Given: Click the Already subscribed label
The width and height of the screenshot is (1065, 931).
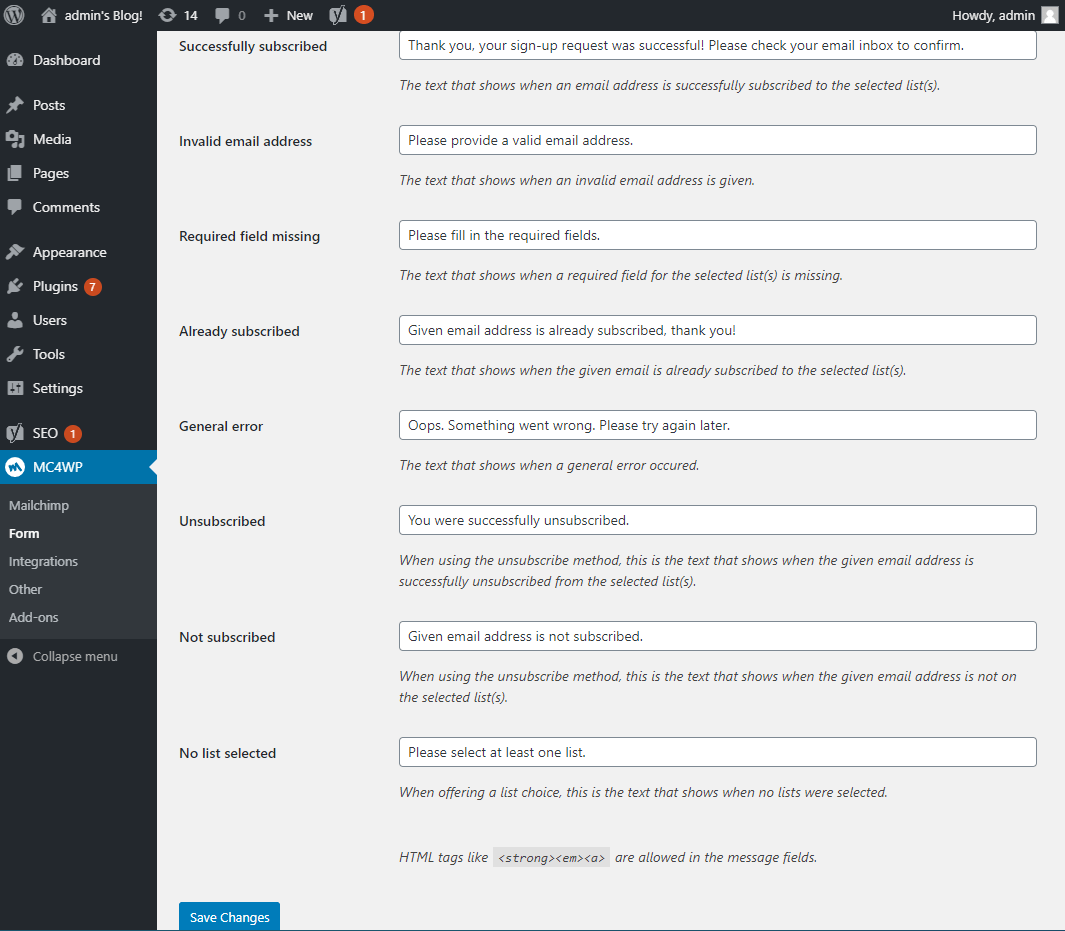Looking at the screenshot, I should coord(239,331).
